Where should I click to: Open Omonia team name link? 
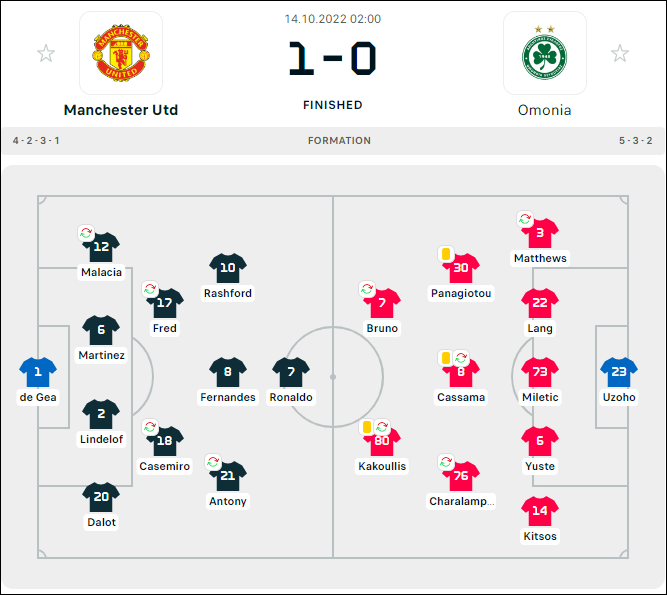coord(544,110)
